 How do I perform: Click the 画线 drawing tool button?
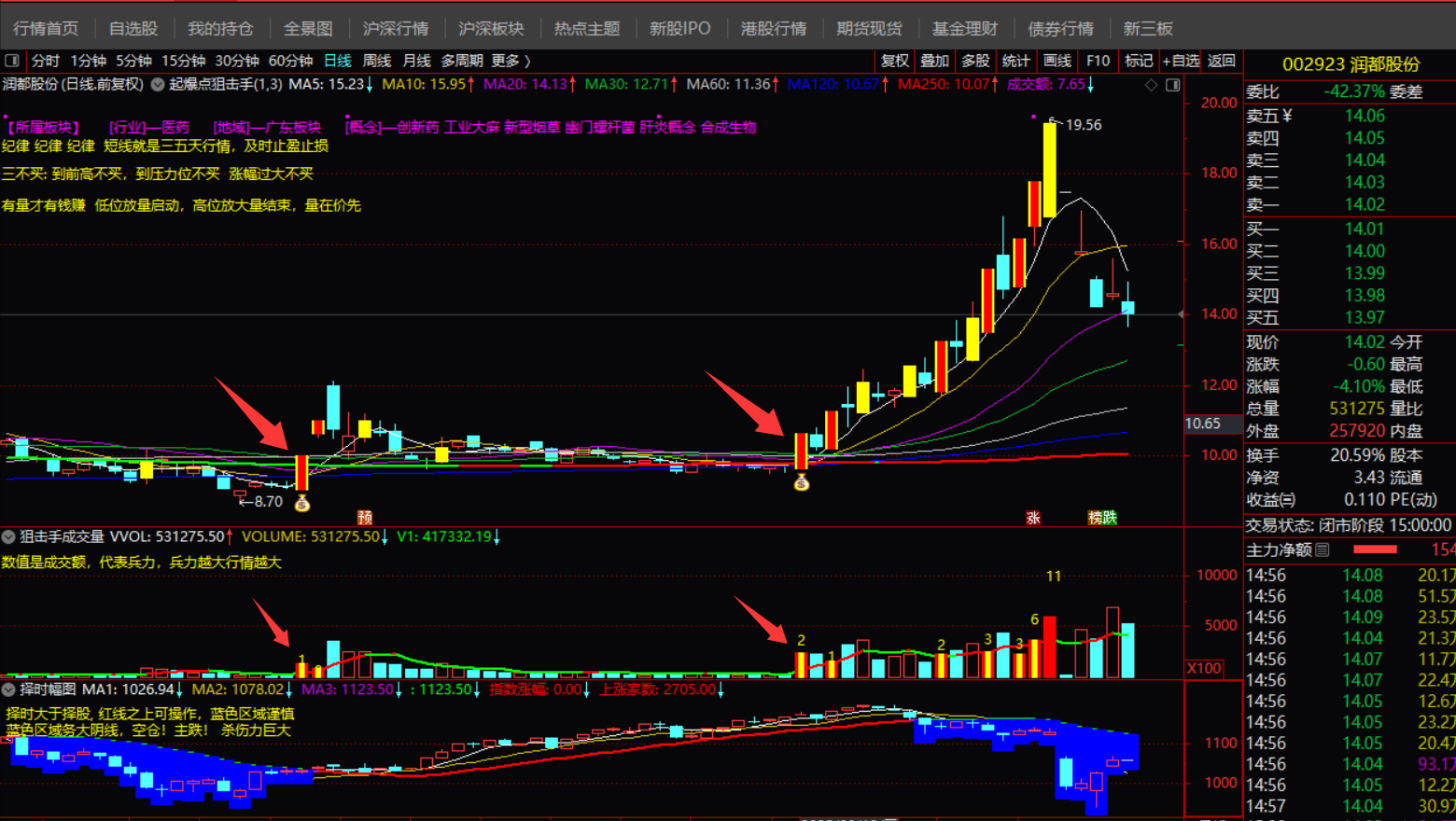(x=1057, y=61)
